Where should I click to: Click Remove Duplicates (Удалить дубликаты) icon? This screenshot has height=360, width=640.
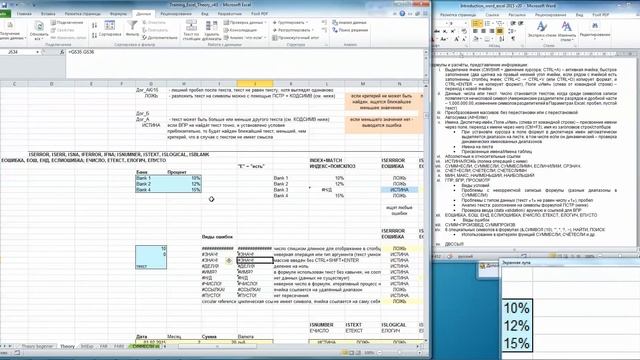(x=211, y=30)
